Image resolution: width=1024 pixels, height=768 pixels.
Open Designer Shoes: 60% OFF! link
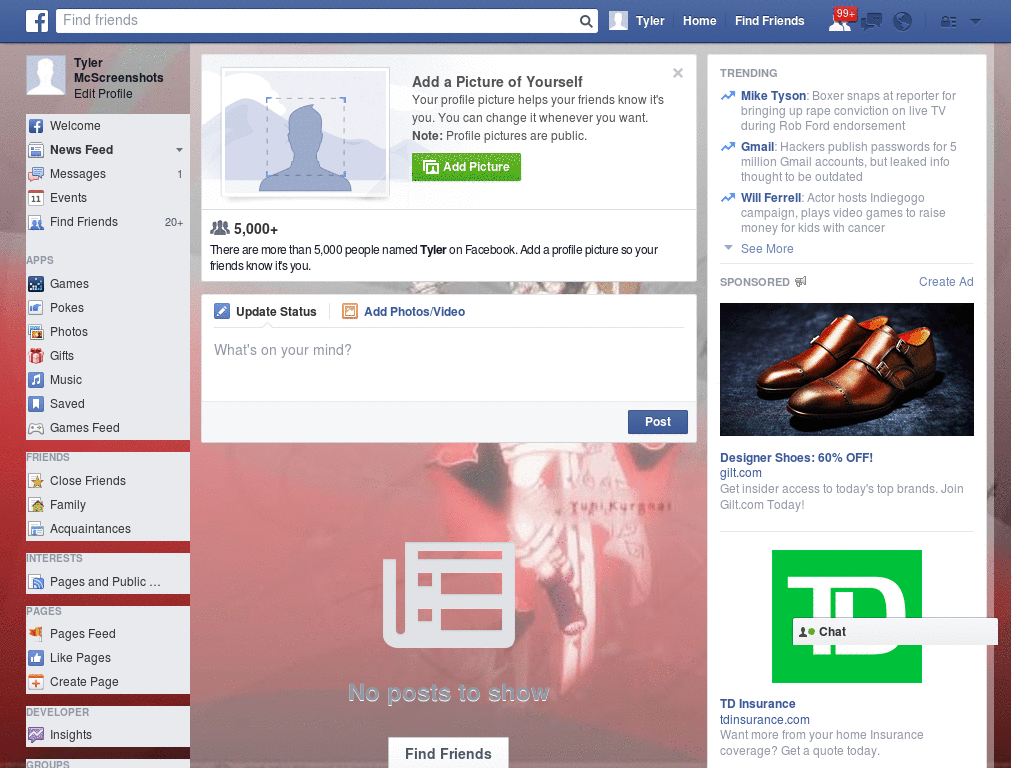pos(796,458)
